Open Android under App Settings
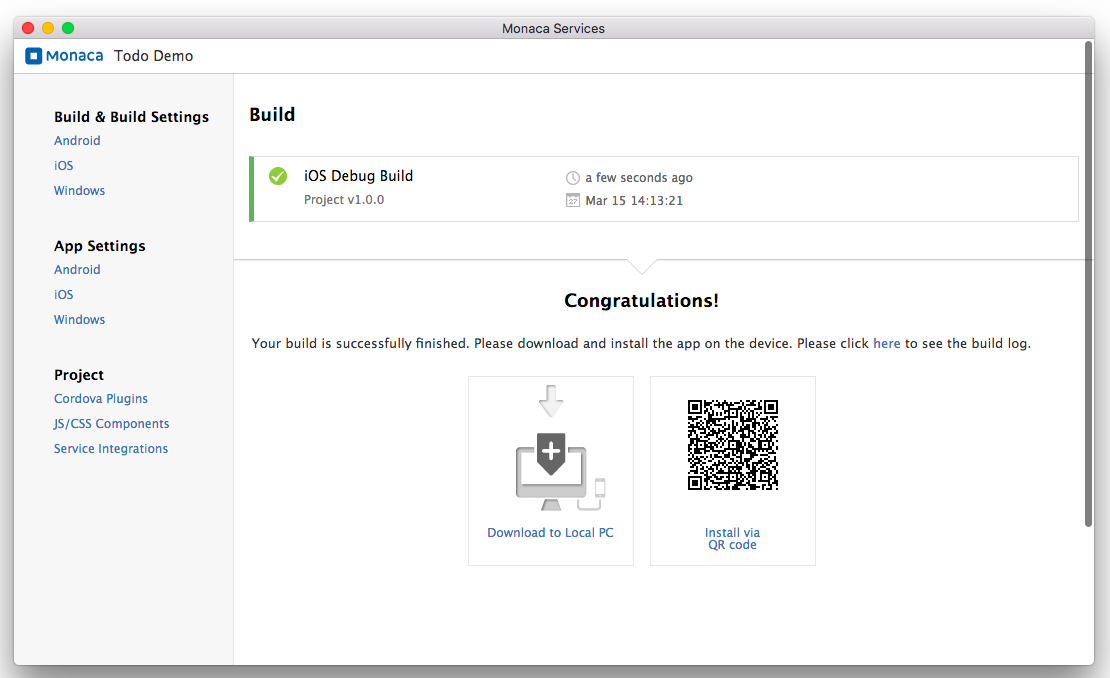The image size is (1110, 678). [77, 270]
